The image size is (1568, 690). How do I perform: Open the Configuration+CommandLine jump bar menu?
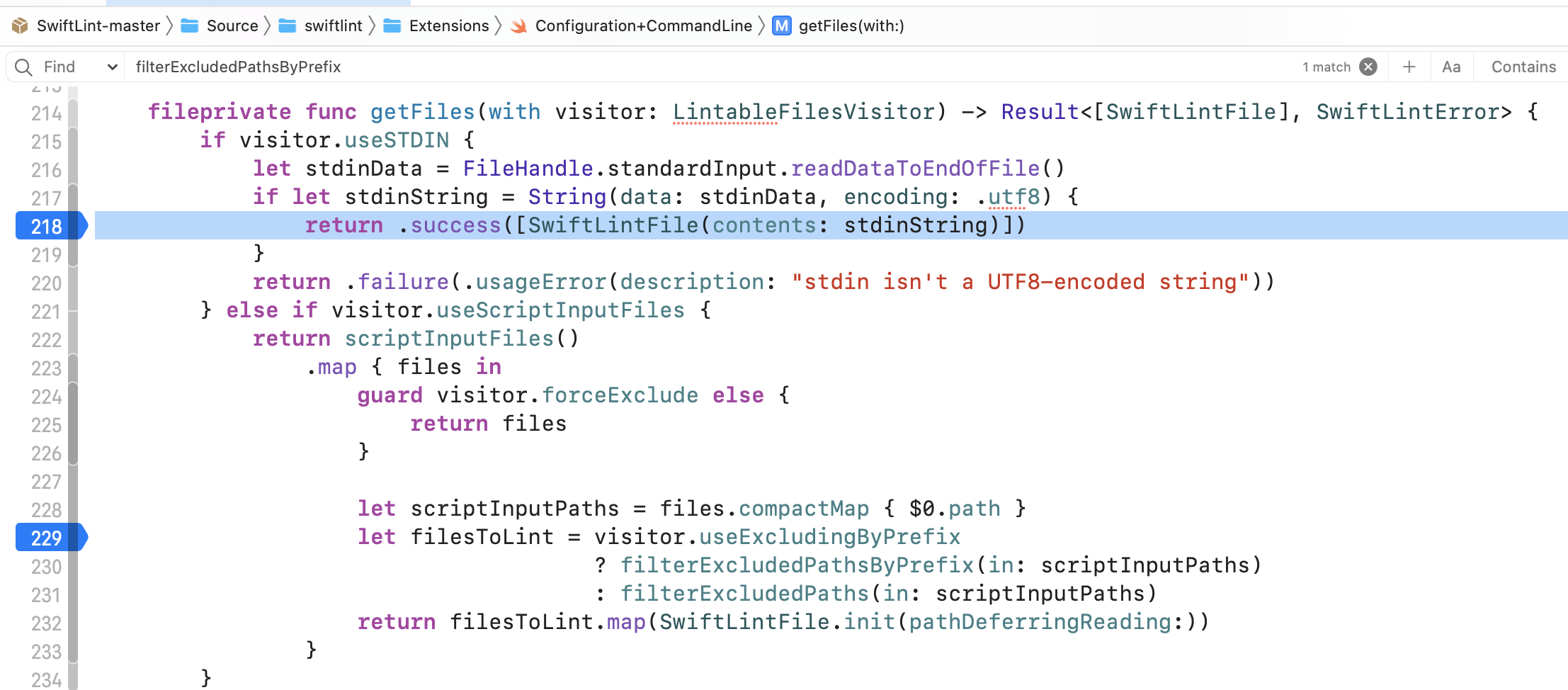tap(644, 26)
